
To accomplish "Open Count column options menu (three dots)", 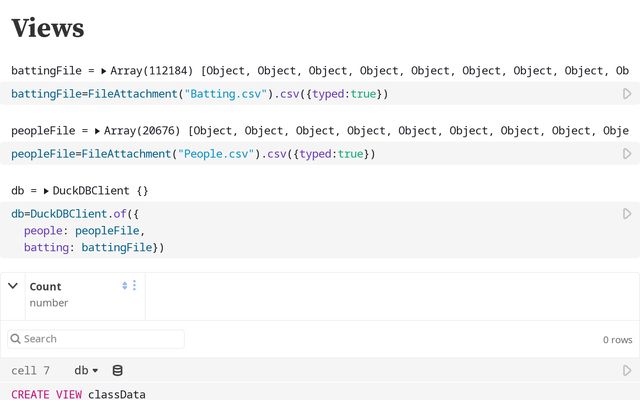I will (135, 286).
